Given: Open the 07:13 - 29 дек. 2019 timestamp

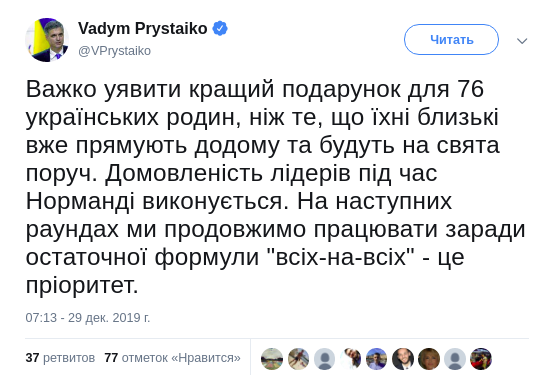Looking at the screenshot, I should tap(88, 318).
